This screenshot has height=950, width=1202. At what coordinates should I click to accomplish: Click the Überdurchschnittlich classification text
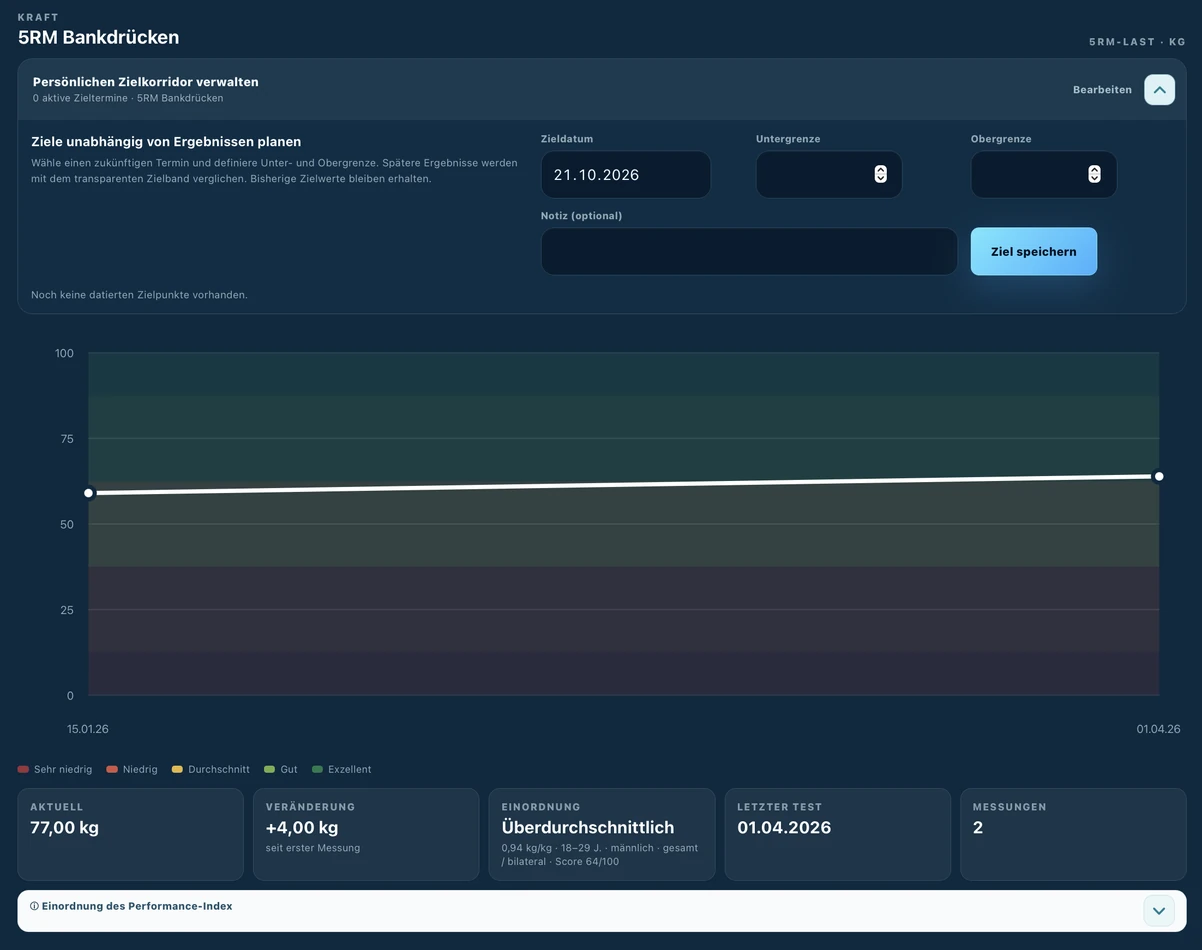coord(588,828)
